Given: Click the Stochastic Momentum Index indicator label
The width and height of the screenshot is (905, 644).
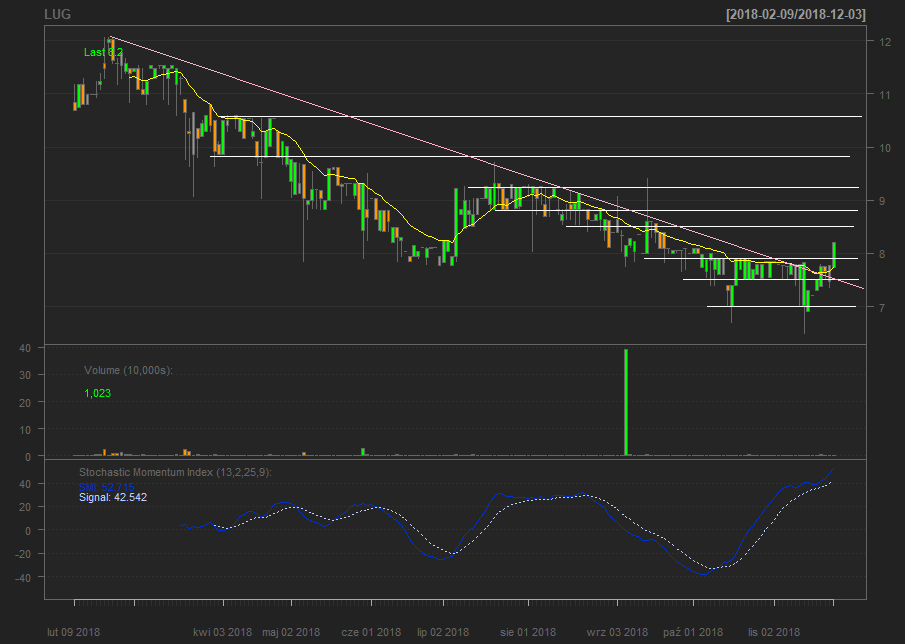Looking at the screenshot, I should 175,472.
